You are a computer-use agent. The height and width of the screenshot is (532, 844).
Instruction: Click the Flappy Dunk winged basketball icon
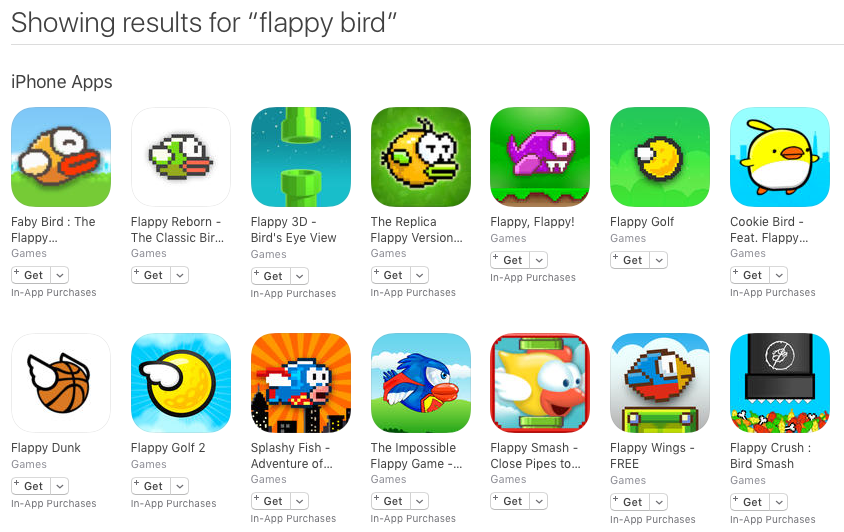[61, 383]
